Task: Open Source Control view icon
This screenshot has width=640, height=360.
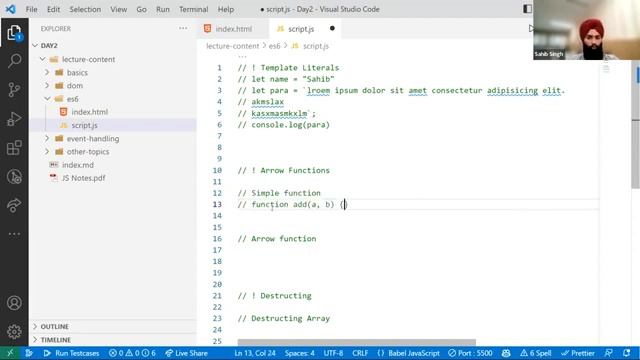Action: coord(14,89)
